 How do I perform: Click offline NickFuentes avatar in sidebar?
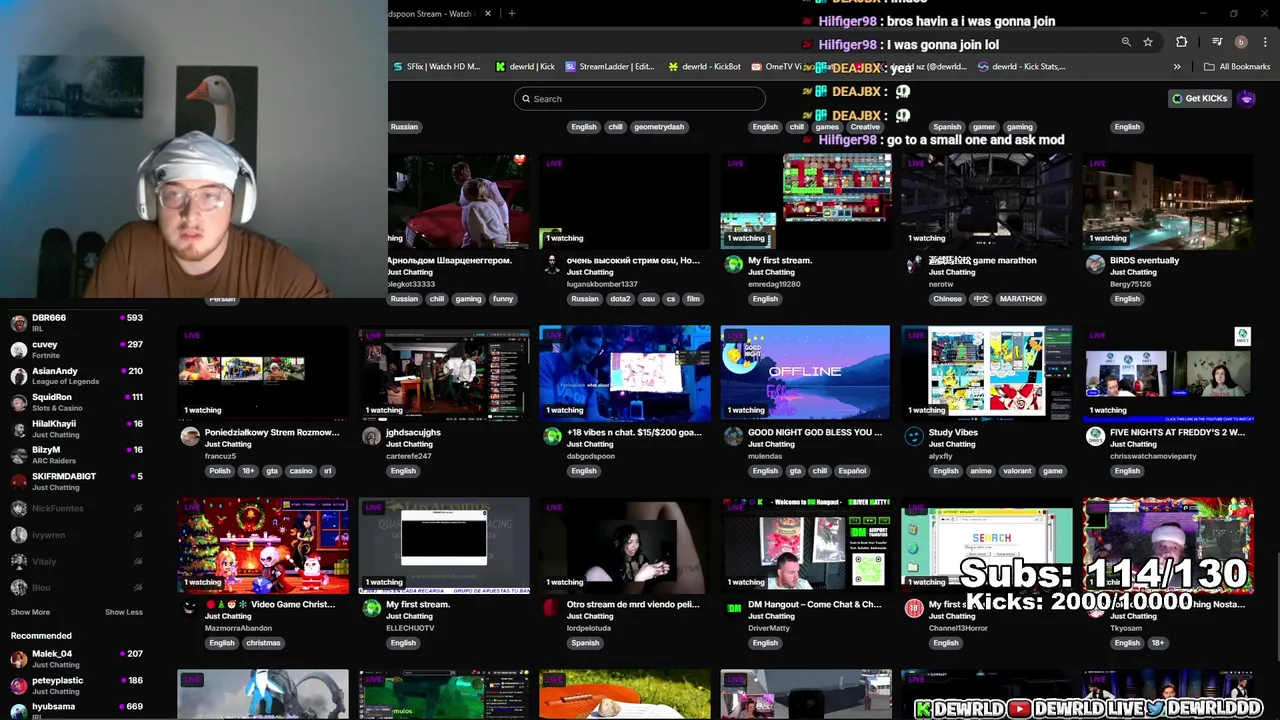[x=18, y=508]
